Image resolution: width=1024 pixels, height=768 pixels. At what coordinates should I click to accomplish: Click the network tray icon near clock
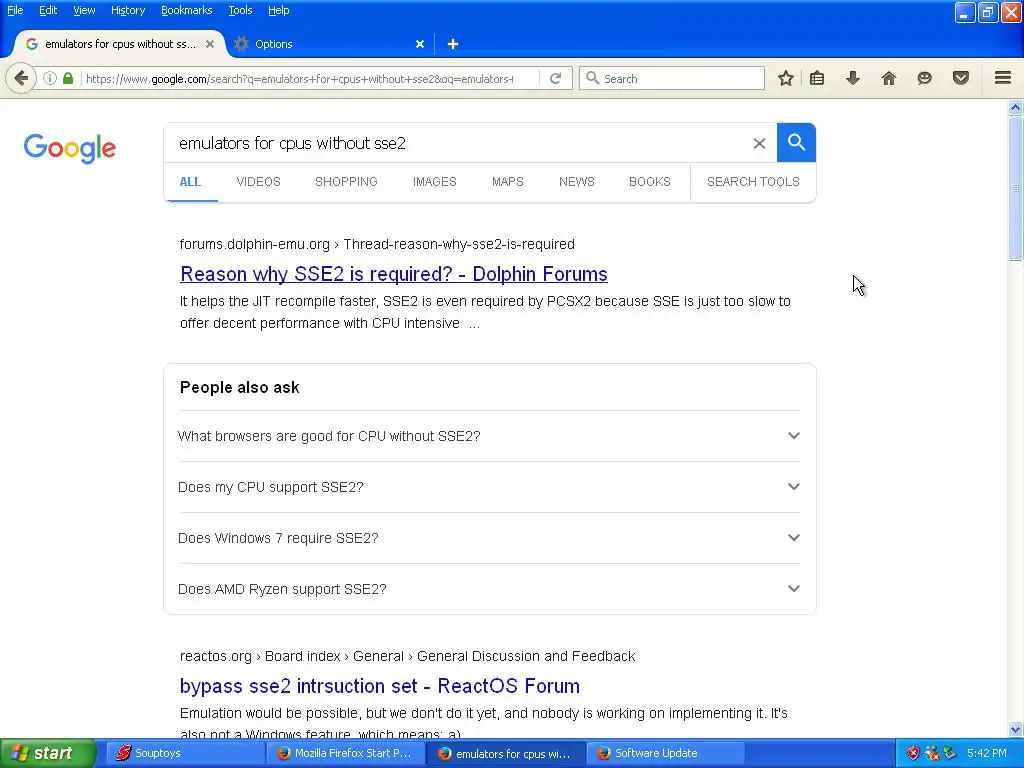click(x=950, y=753)
